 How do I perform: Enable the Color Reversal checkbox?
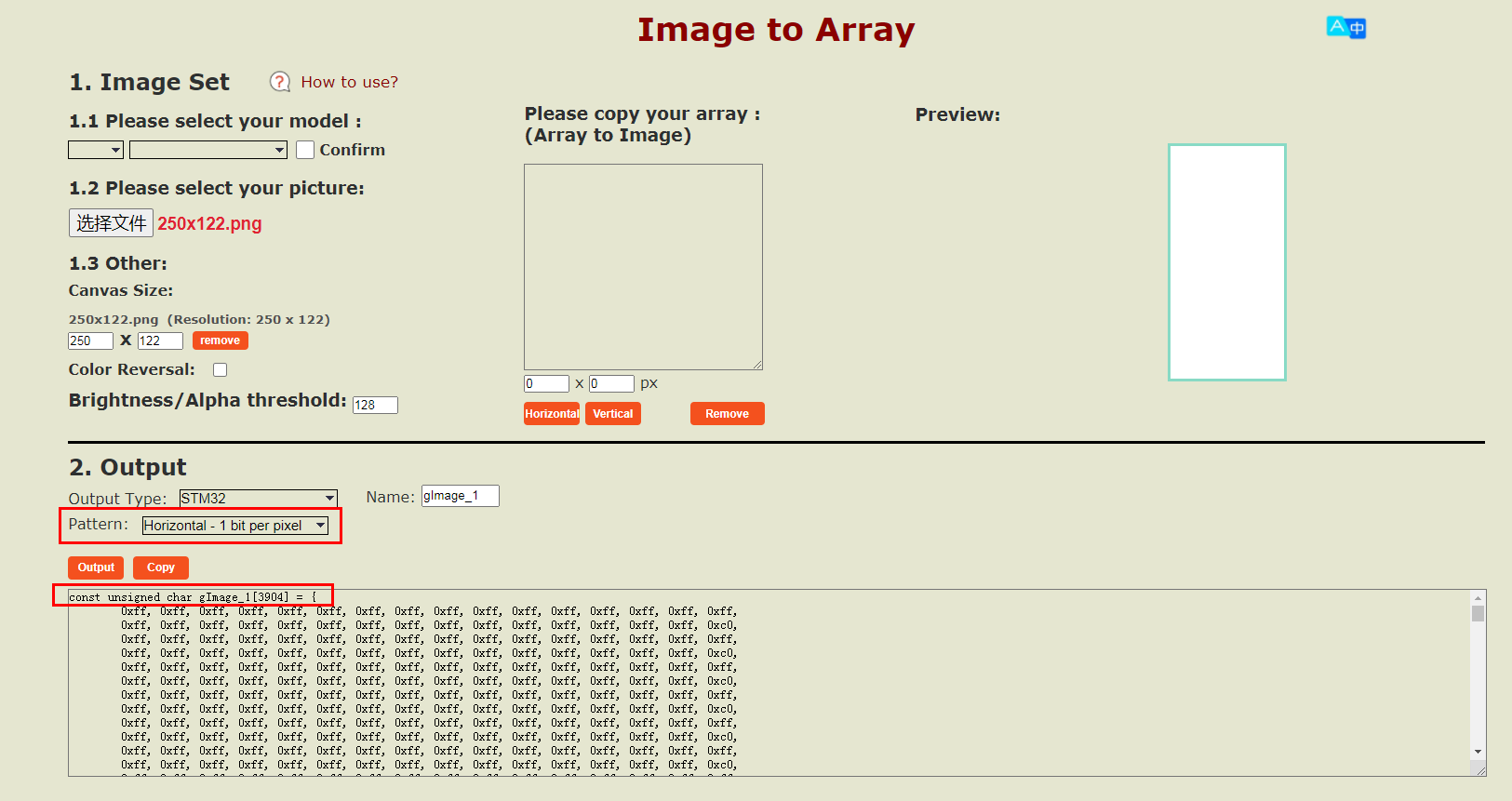(221, 370)
